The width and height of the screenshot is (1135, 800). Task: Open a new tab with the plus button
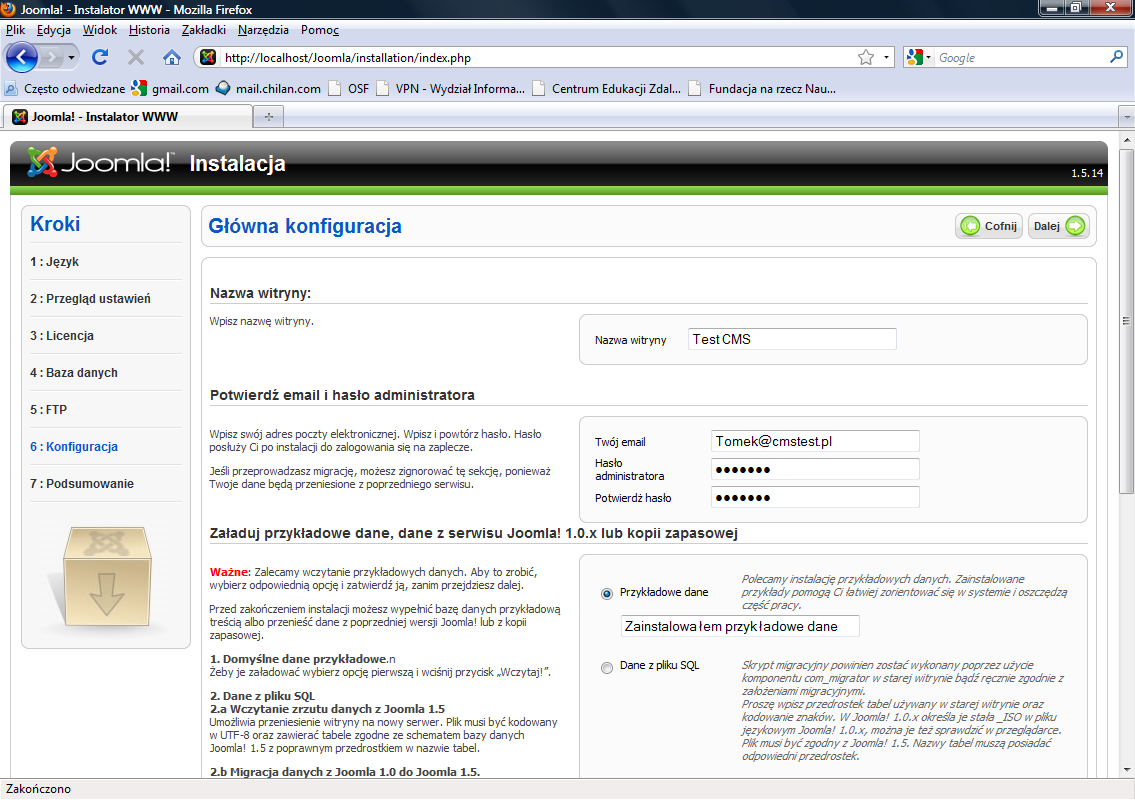click(269, 117)
